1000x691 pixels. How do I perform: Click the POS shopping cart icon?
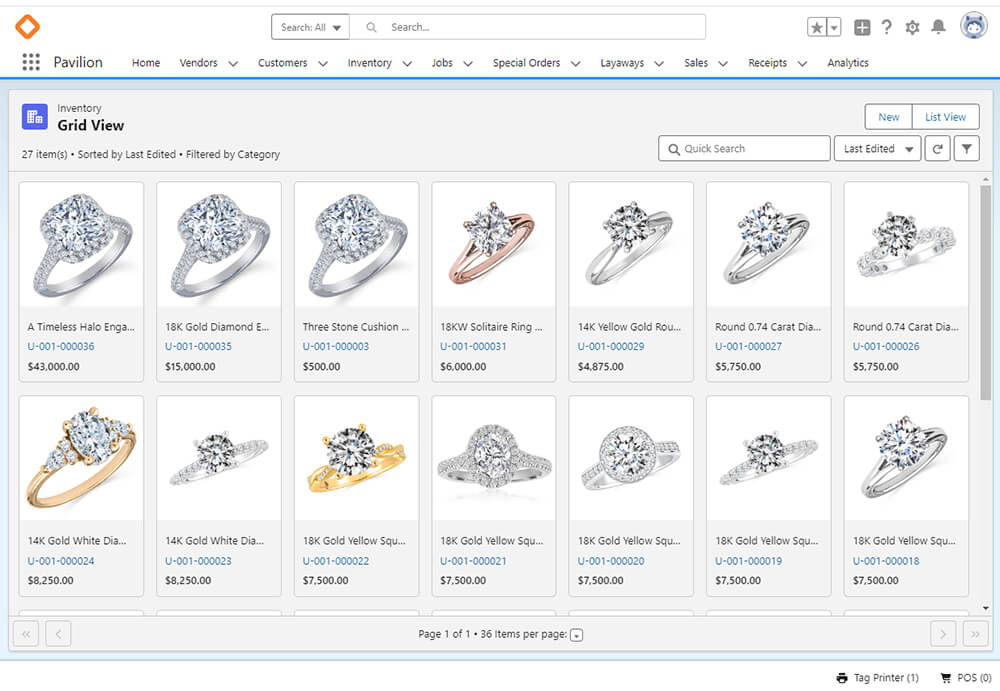point(946,678)
